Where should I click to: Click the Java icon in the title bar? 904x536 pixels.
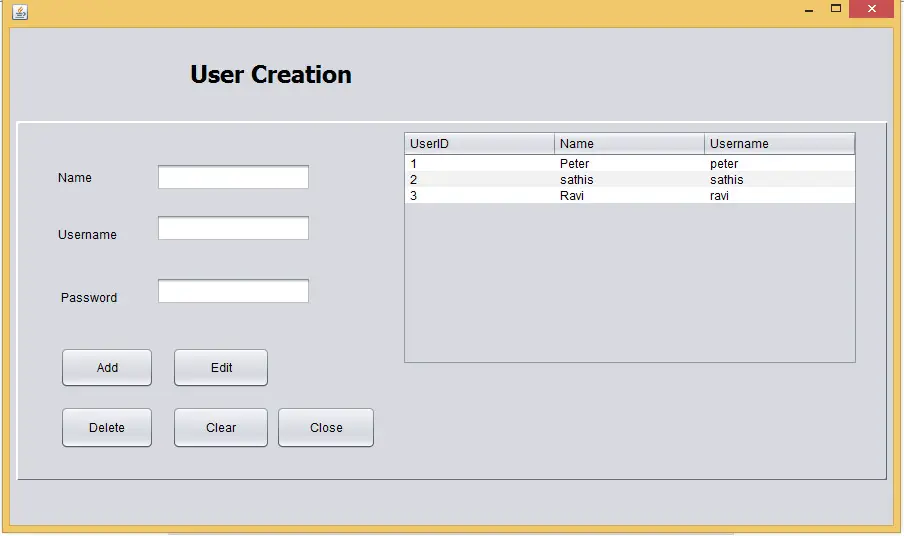point(20,12)
